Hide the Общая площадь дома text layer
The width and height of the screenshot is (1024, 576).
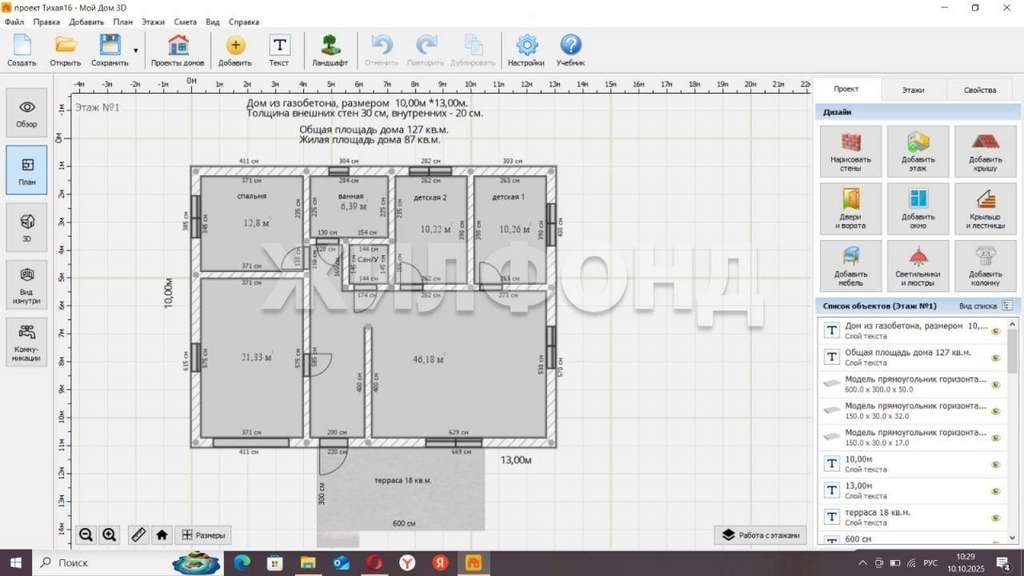tap(995, 356)
